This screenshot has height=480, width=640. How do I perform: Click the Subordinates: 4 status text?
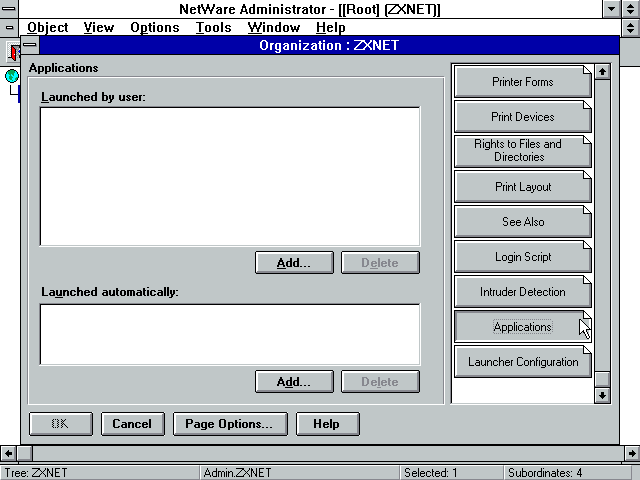pos(545,473)
